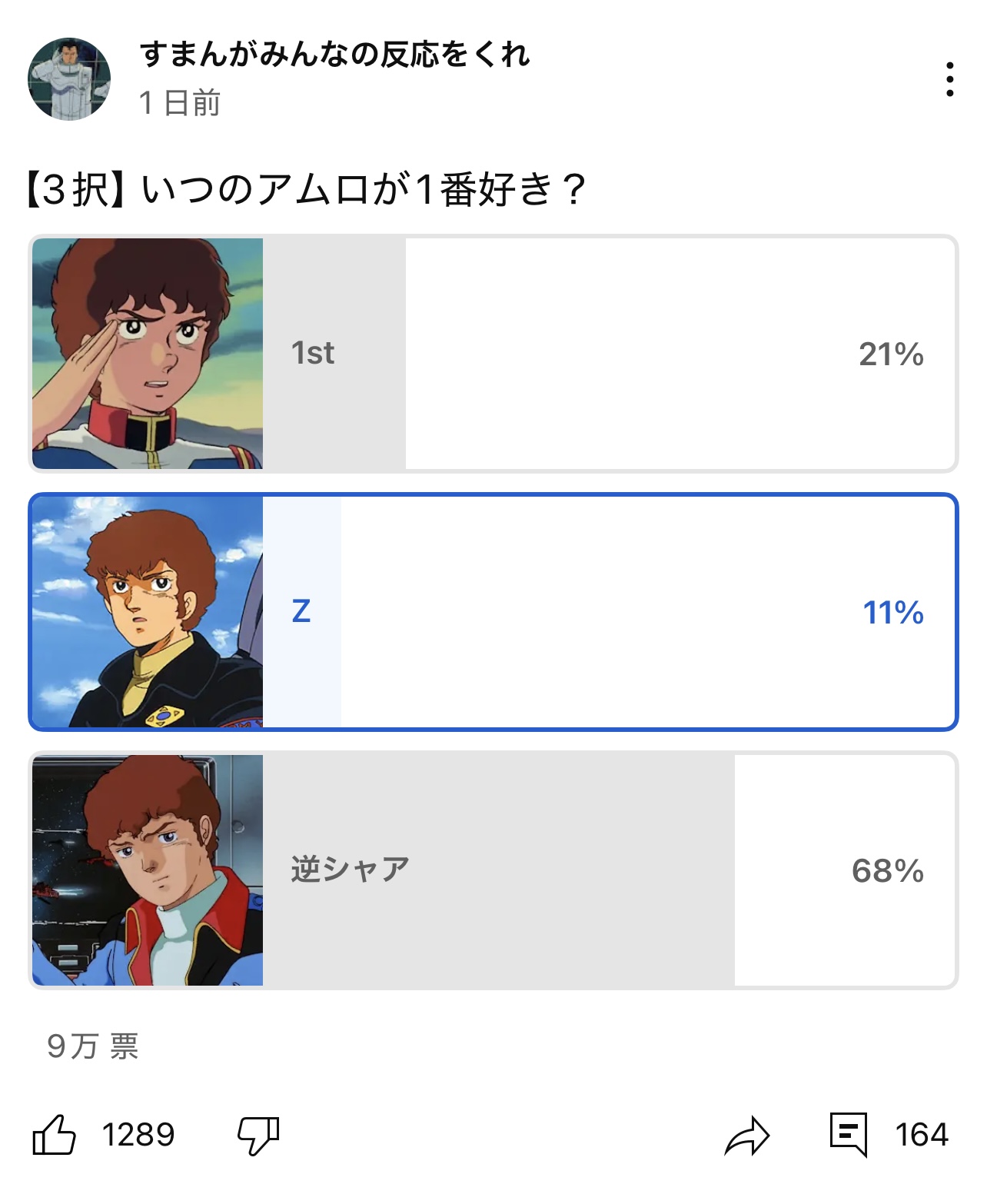Tap the thumbs-up like icon
The image size is (987, 1204).
(x=54, y=1135)
